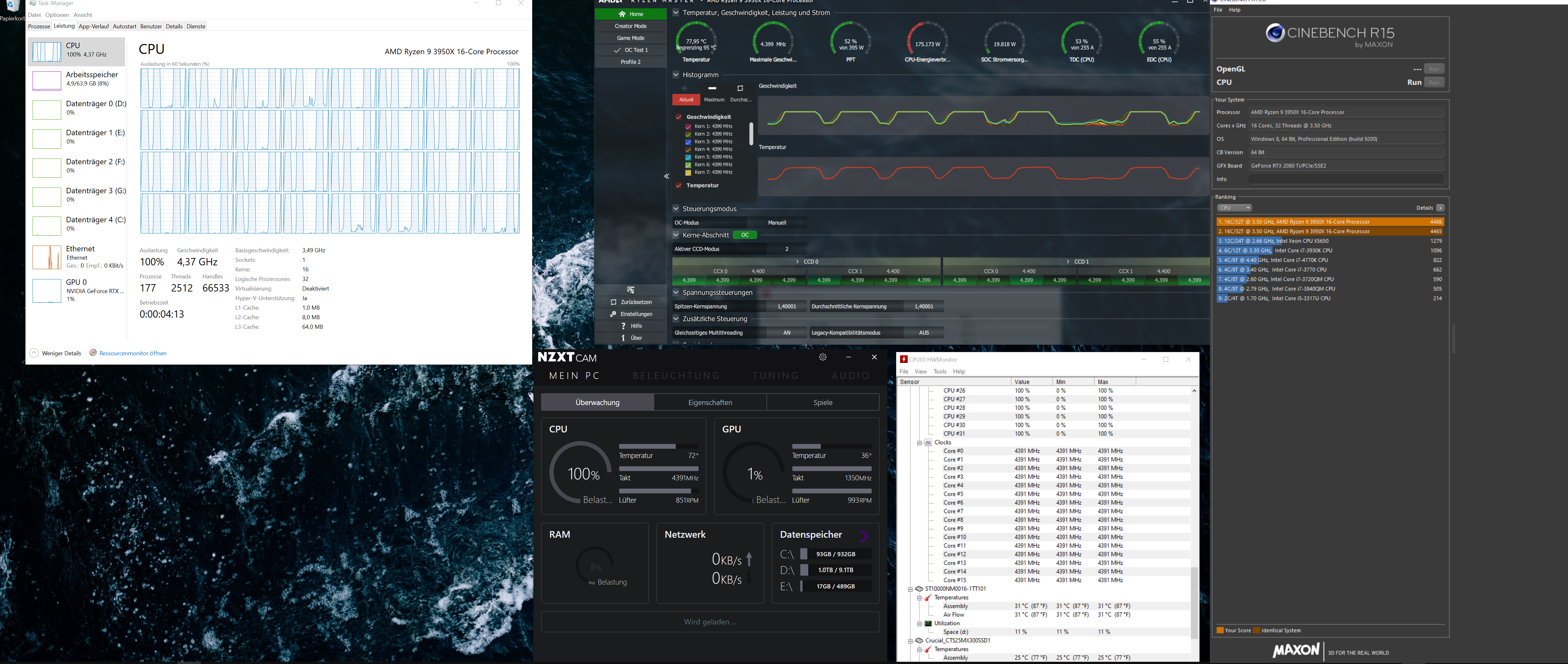The height and width of the screenshot is (664, 1568).
Task: Collapse the Histogramm section
Action: click(676, 75)
